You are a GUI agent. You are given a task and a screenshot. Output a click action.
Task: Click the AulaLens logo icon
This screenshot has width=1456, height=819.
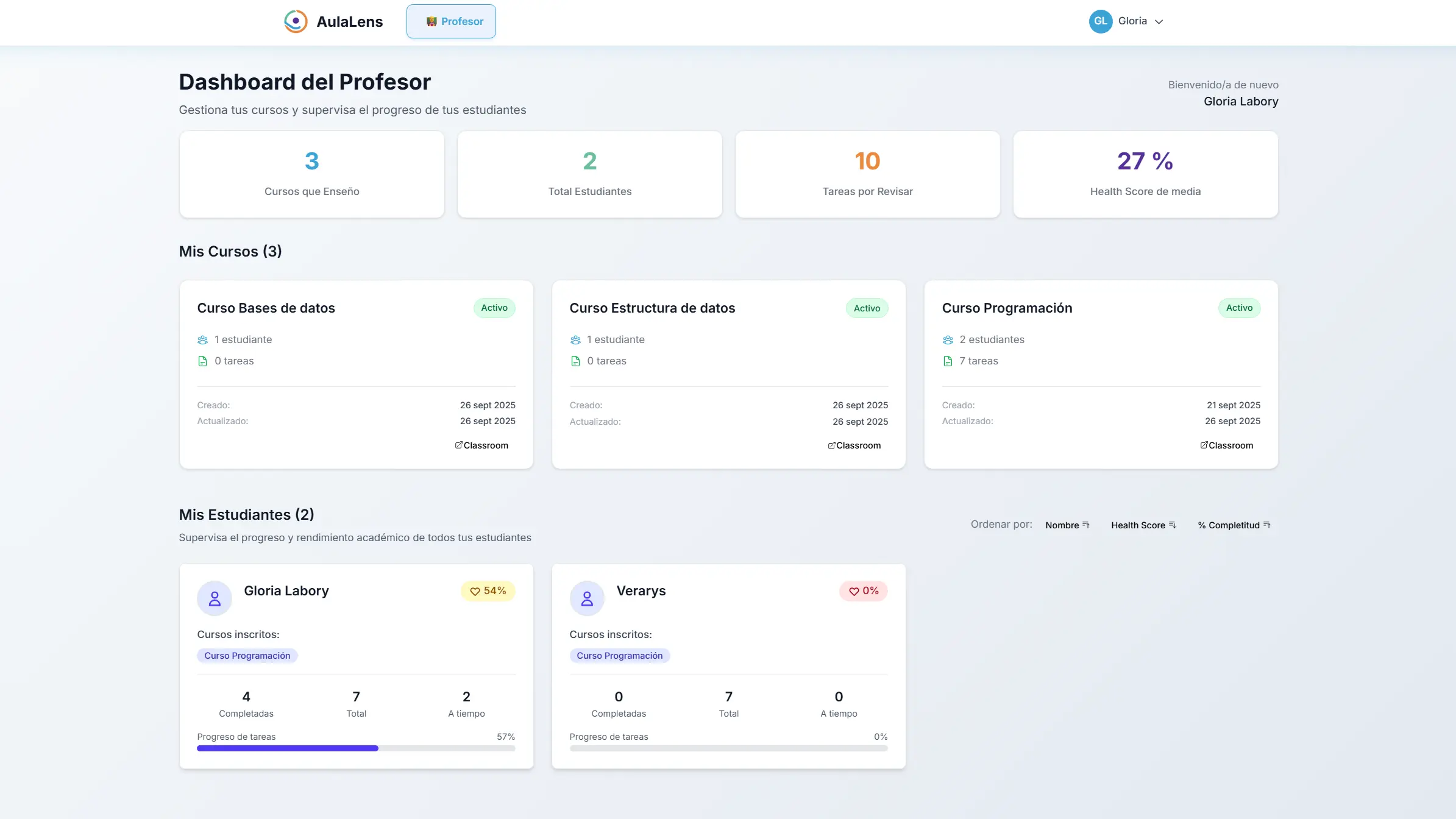coord(296,21)
